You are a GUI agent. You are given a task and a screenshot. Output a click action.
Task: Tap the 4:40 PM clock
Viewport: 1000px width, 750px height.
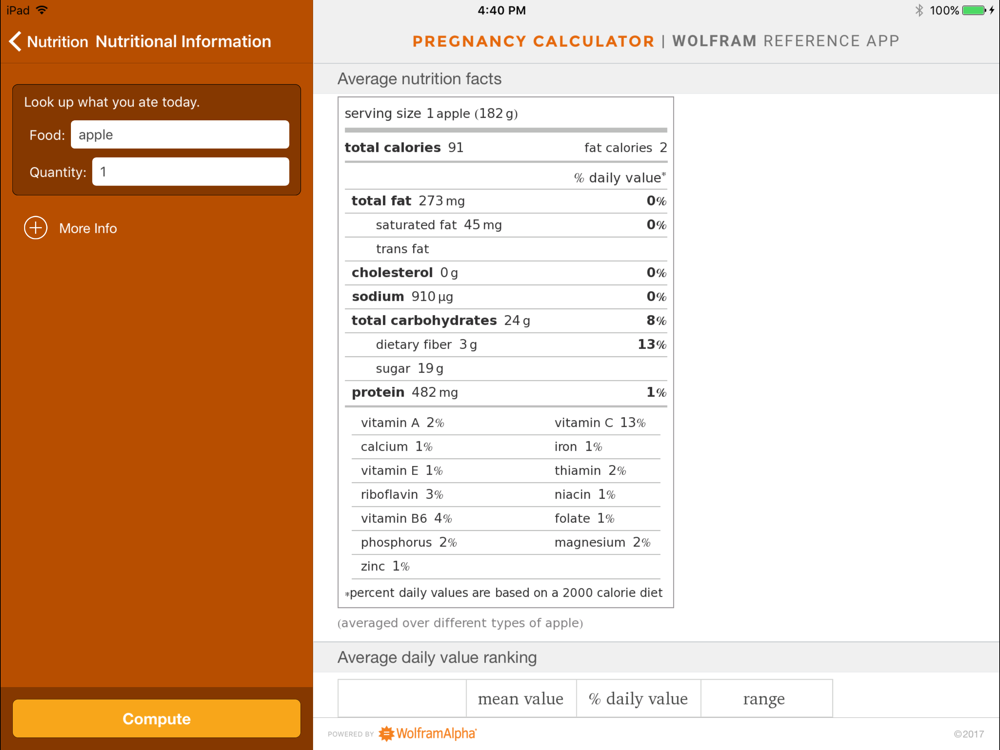[x=502, y=10]
